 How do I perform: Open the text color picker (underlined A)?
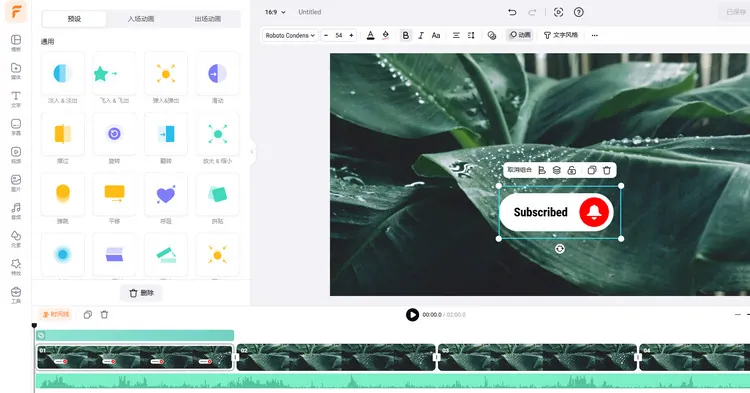[x=370, y=35]
